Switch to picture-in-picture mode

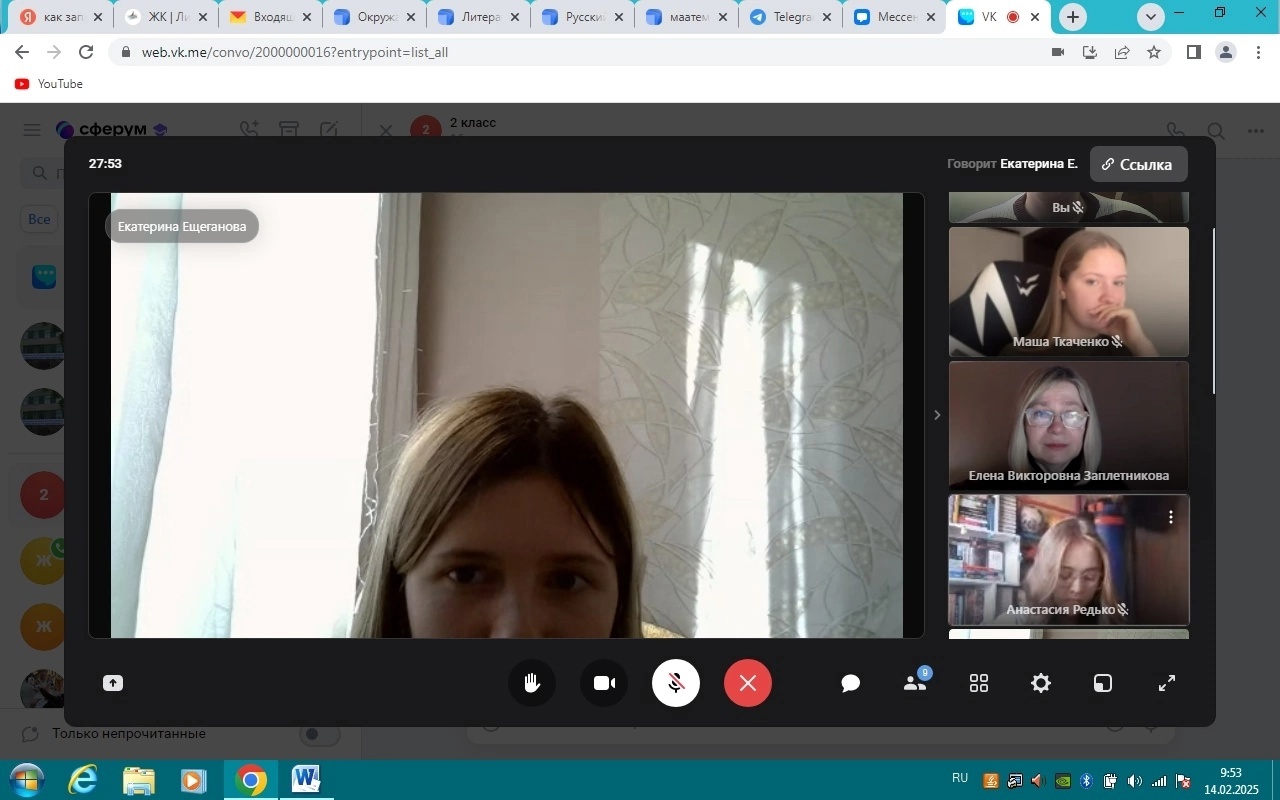point(1103,683)
